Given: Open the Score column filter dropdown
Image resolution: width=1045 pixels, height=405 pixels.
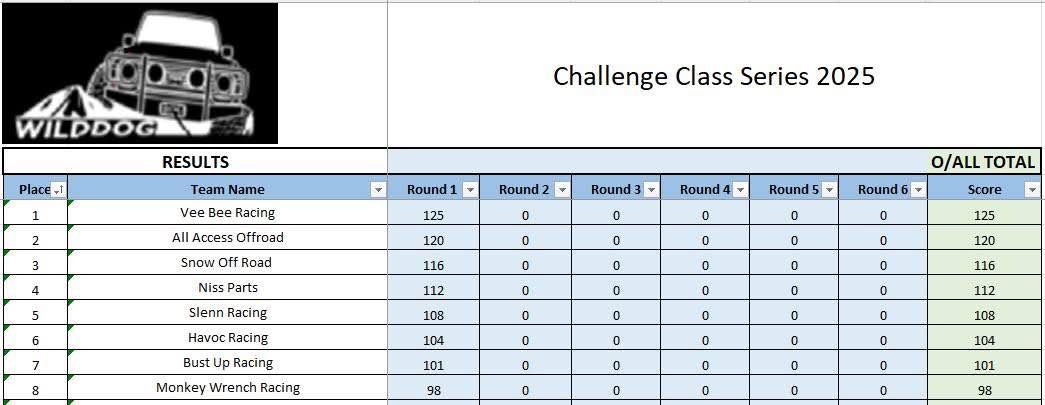Looking at the screenshot, I should 1032,190.
